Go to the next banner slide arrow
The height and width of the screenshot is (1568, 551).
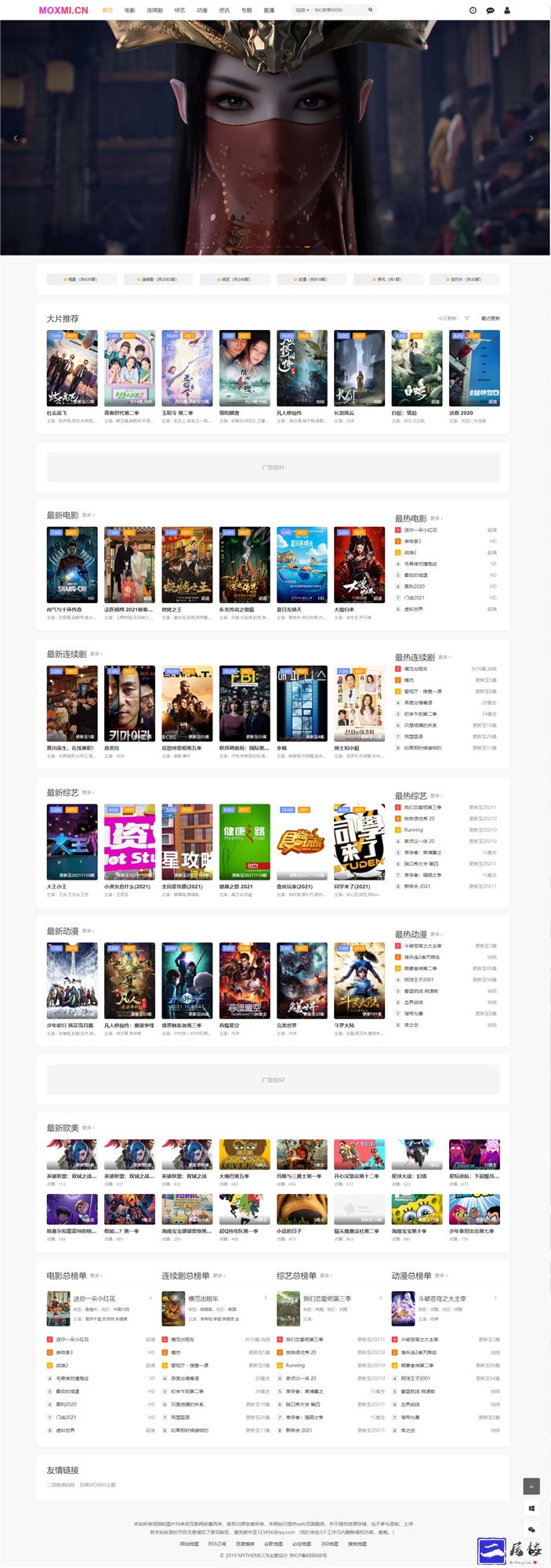[x=531, y=138]
